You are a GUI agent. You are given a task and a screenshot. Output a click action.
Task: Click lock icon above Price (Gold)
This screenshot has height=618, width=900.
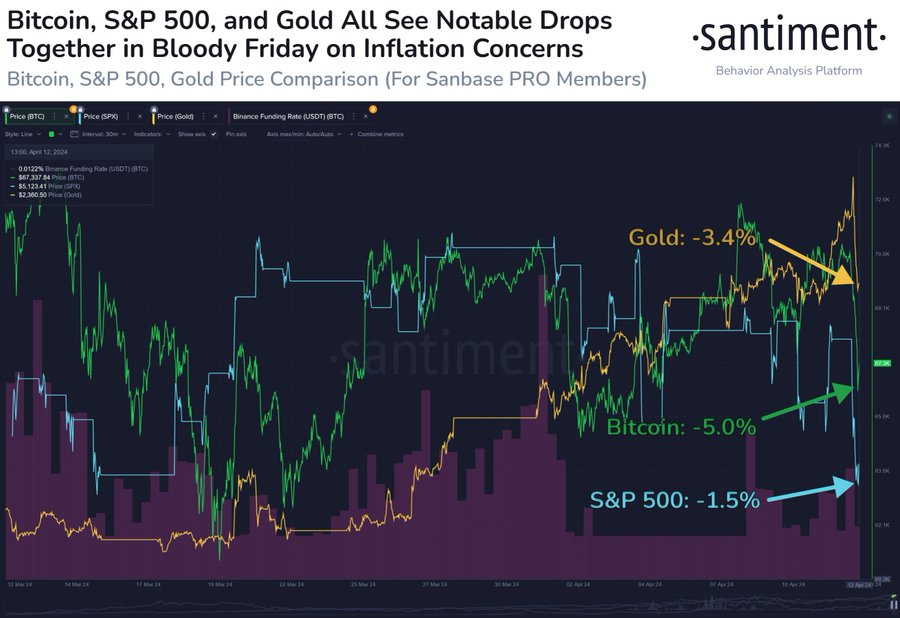(154, 109)
